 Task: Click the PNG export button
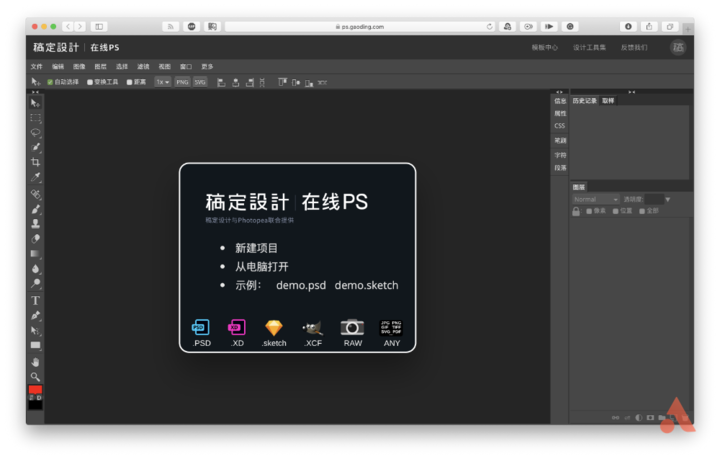click(x=182, y=82)
